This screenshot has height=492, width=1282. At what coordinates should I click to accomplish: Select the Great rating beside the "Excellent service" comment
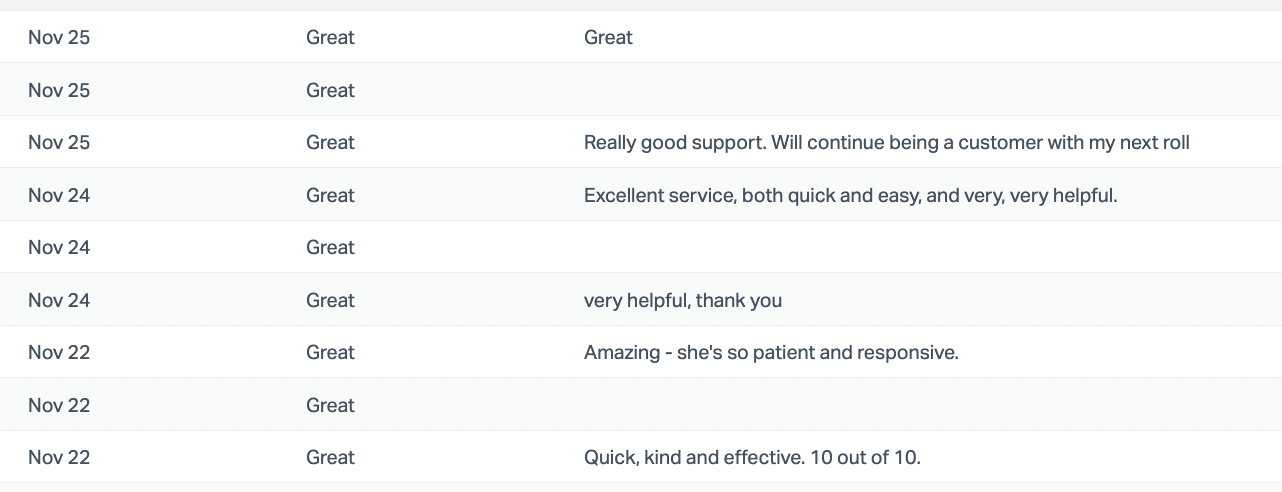[330, 195]
